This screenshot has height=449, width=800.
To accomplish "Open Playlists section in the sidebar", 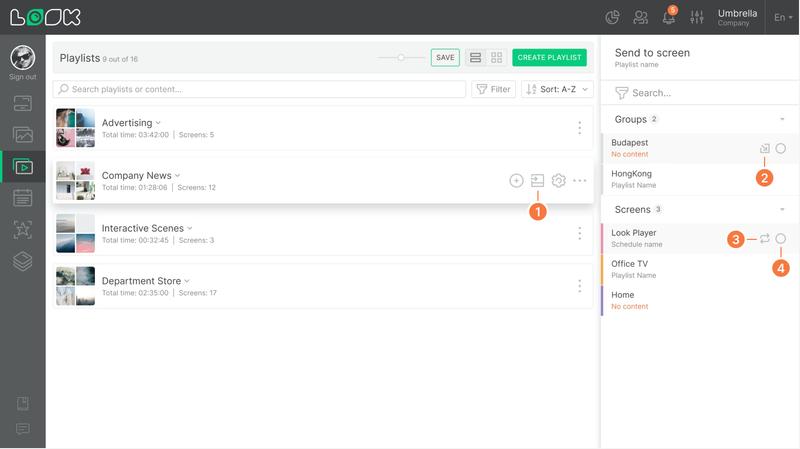I will (x=23, y=166).
